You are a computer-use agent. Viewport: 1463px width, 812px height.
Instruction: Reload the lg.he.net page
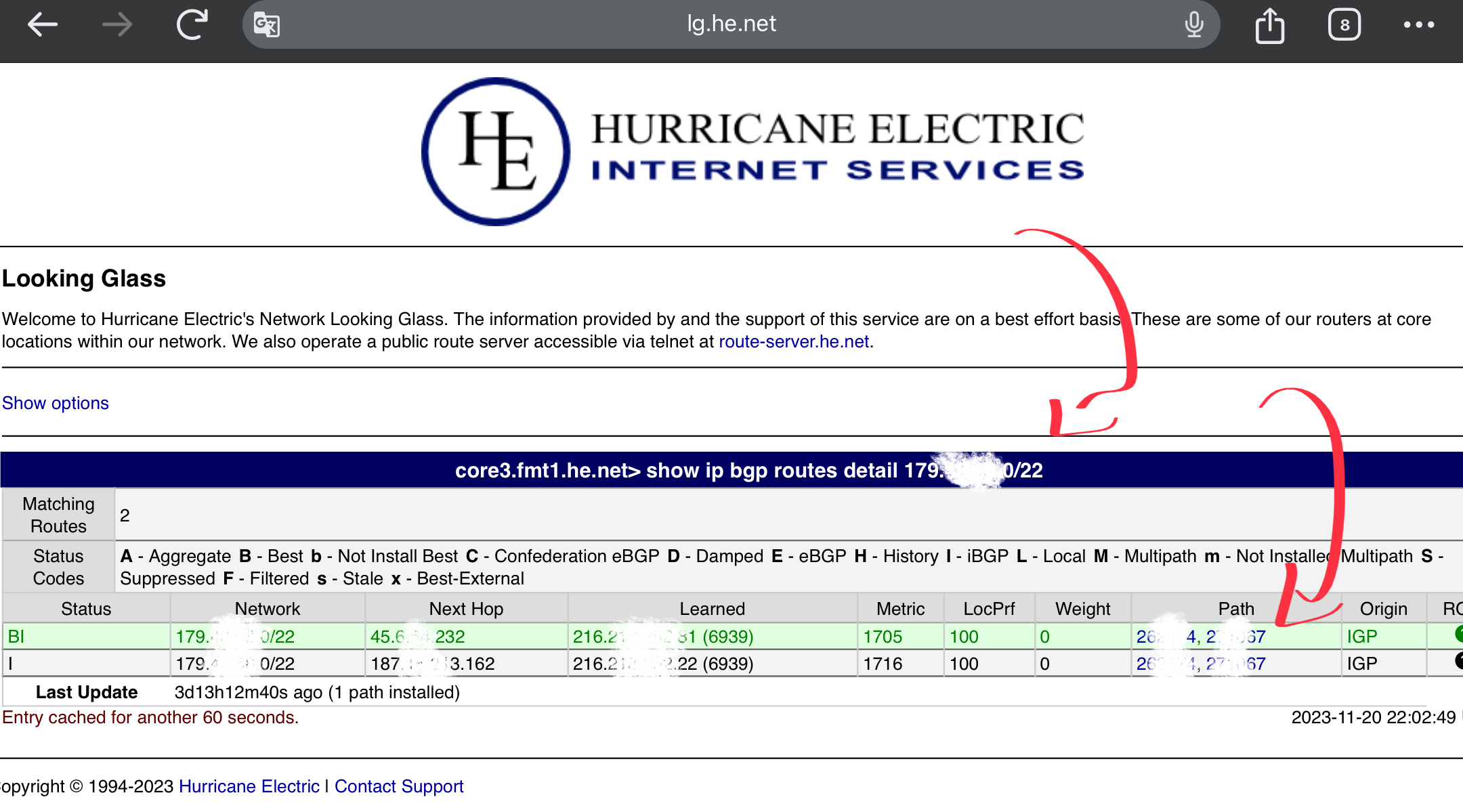point(192,24)
